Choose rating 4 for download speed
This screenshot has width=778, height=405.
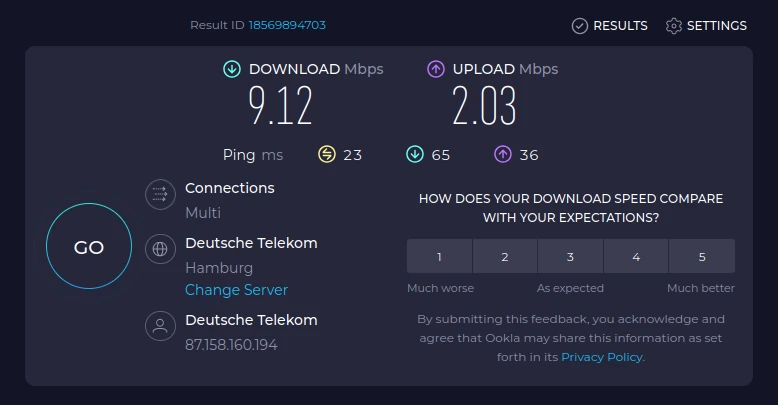[x=636, y=257]
